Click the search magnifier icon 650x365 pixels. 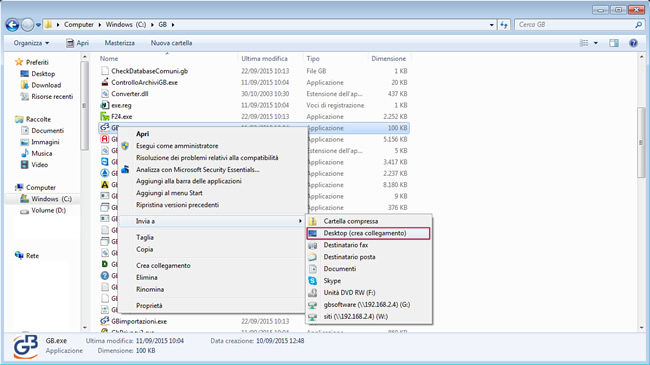tap(638, 25)
